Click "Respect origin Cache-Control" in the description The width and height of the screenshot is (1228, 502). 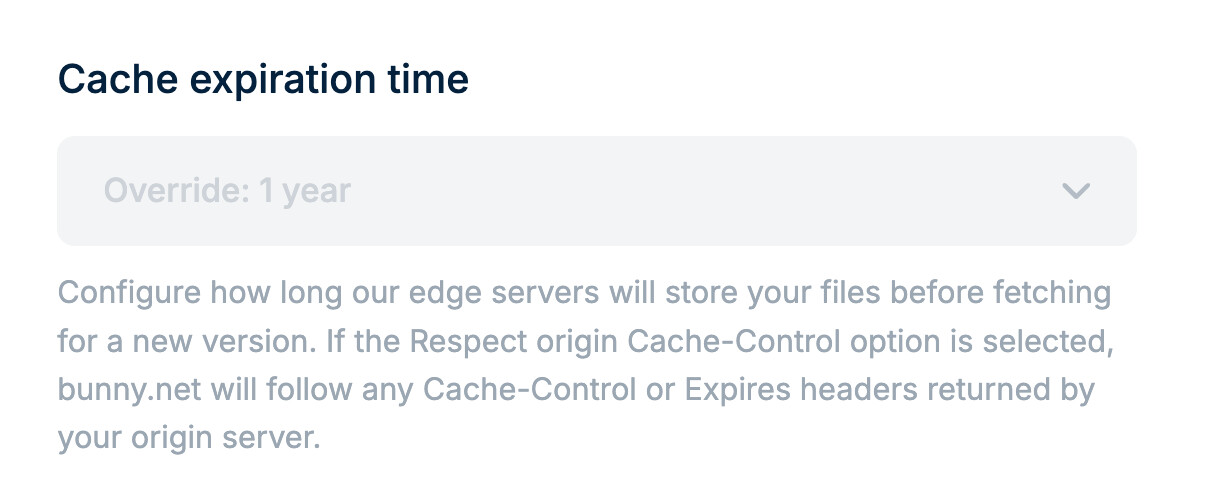pyautogui.click(x=599, y=342)
